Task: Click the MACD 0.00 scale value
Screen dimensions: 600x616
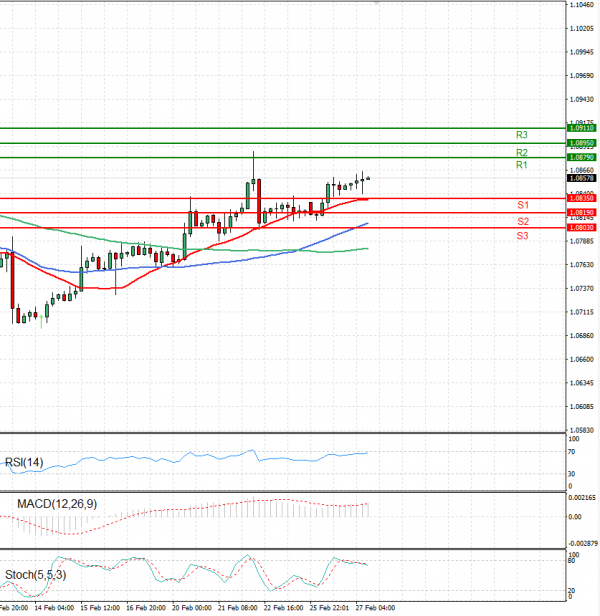Action: coord(575,517)
